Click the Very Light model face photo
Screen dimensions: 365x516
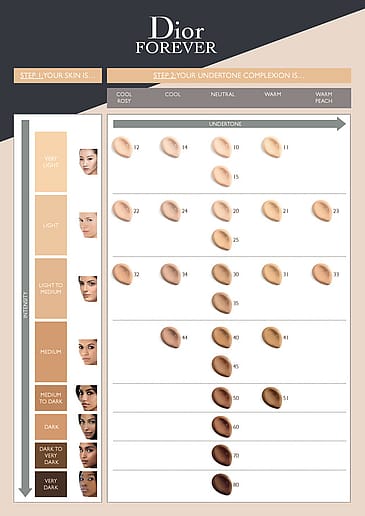pyautogui.click(x=88, y=162)
